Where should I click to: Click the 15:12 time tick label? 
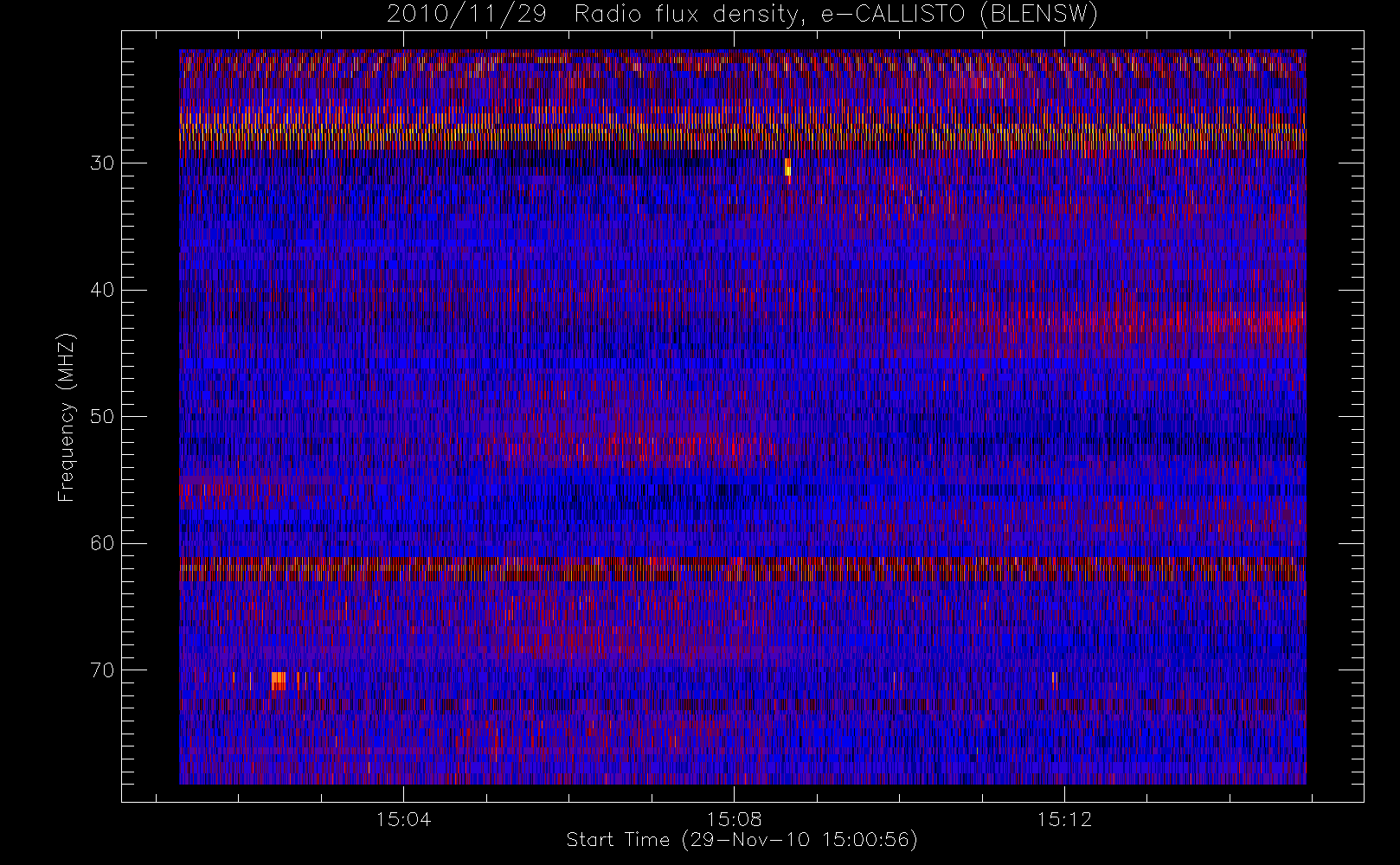1064,818
